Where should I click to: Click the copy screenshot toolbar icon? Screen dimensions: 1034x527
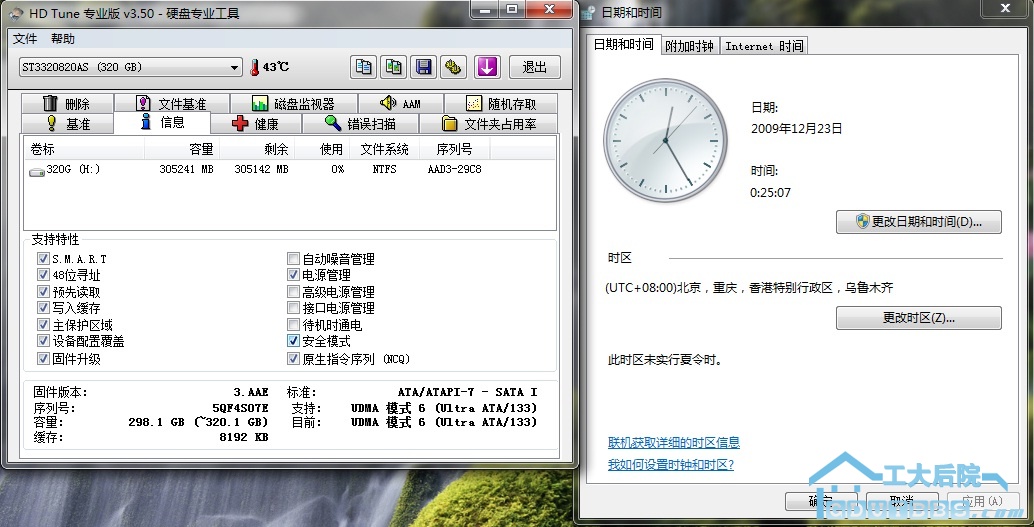tap(394, 67)
